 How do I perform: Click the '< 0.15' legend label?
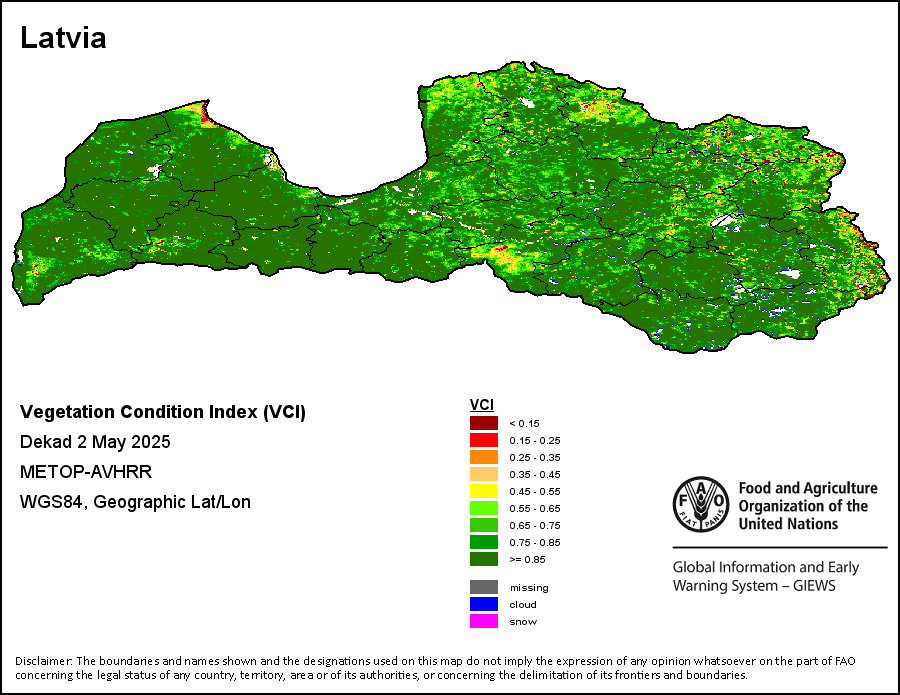[x=525, y=424]
